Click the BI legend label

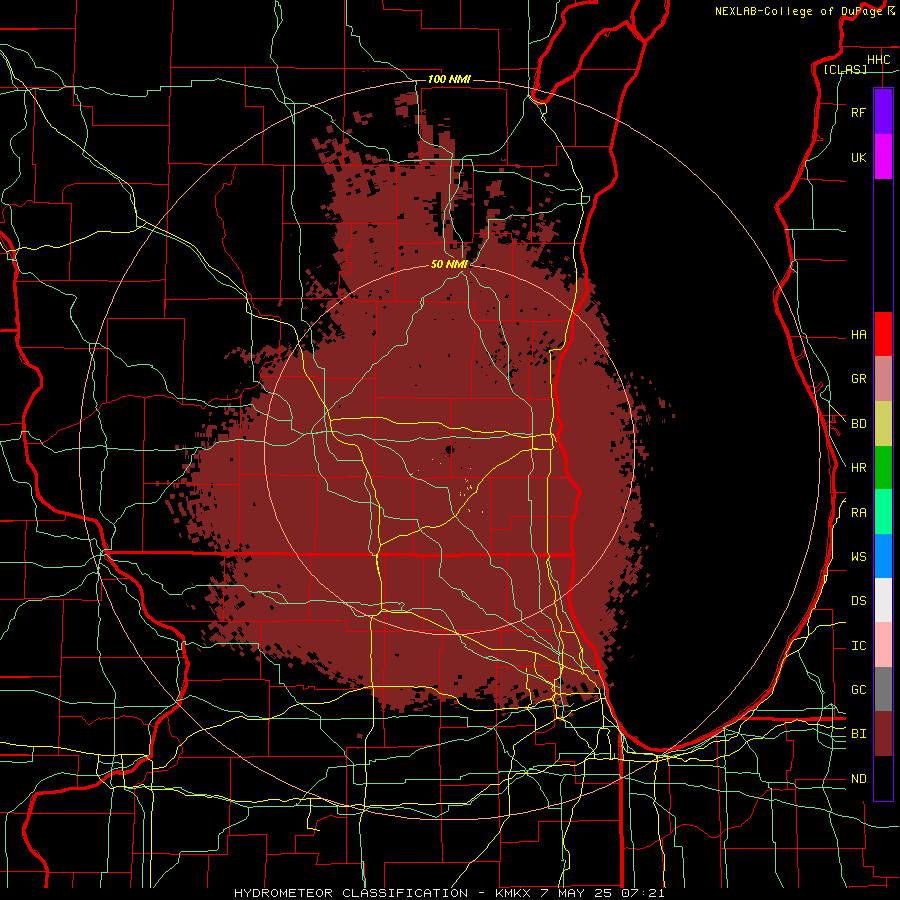(858, 734)
